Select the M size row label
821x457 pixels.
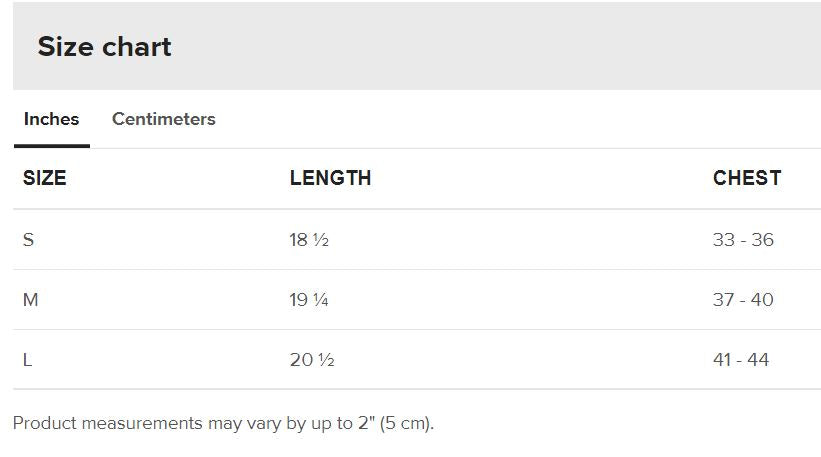(x=30, y=300)
